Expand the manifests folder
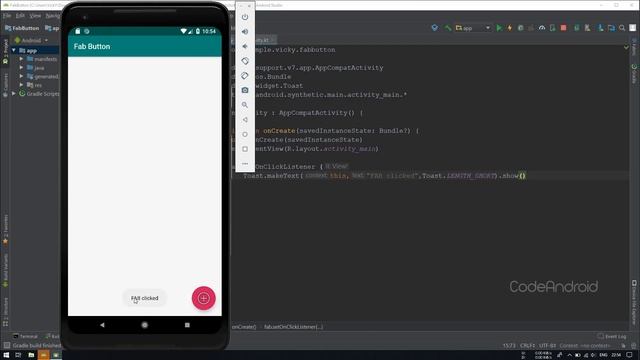This screenshot has width=640, height=360. 21,59
